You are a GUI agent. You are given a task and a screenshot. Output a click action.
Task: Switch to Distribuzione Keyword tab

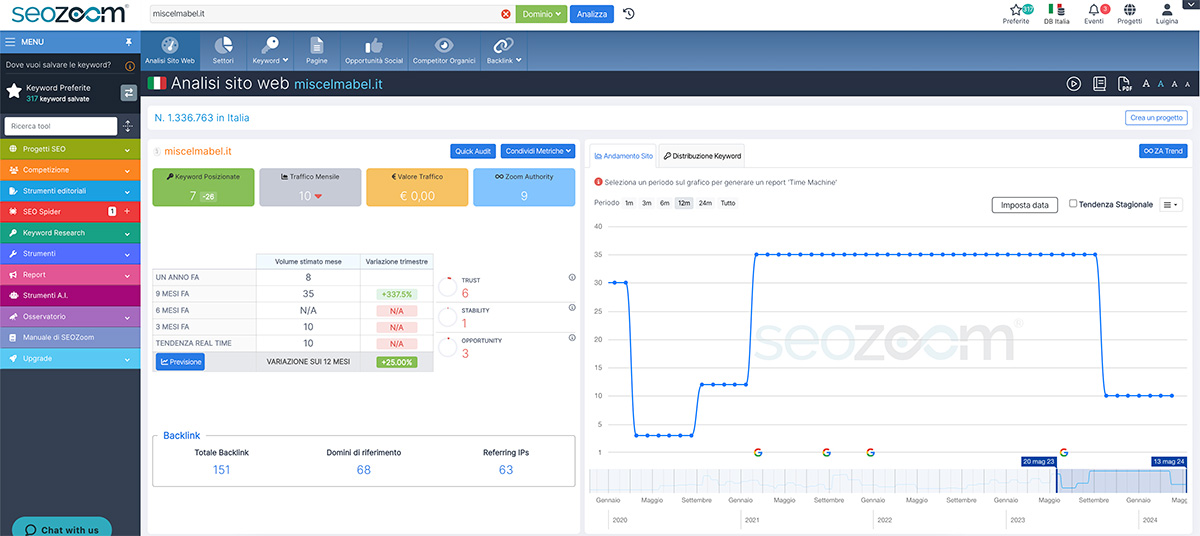701,156
